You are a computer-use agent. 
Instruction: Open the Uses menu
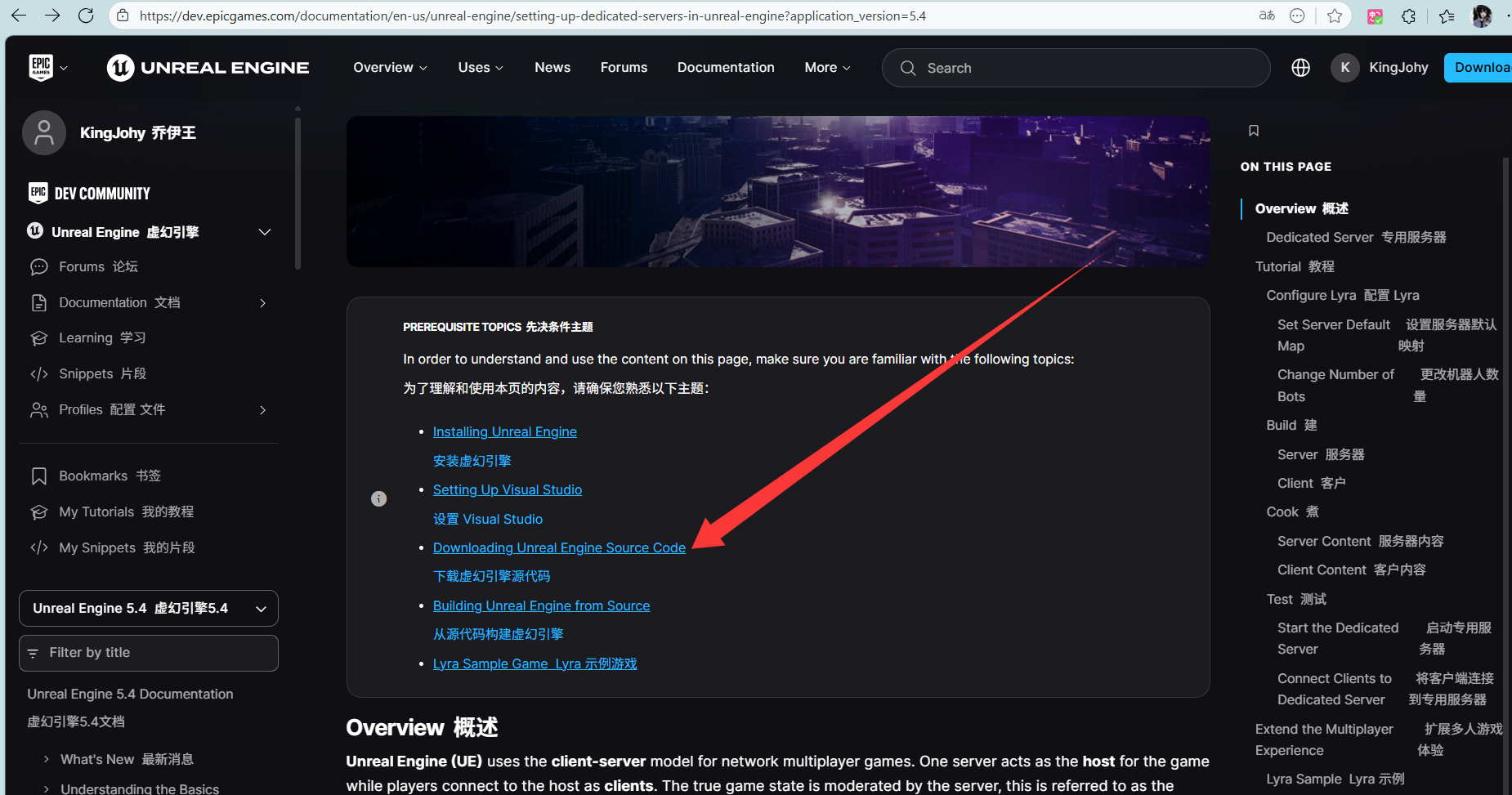coord(481,68)
